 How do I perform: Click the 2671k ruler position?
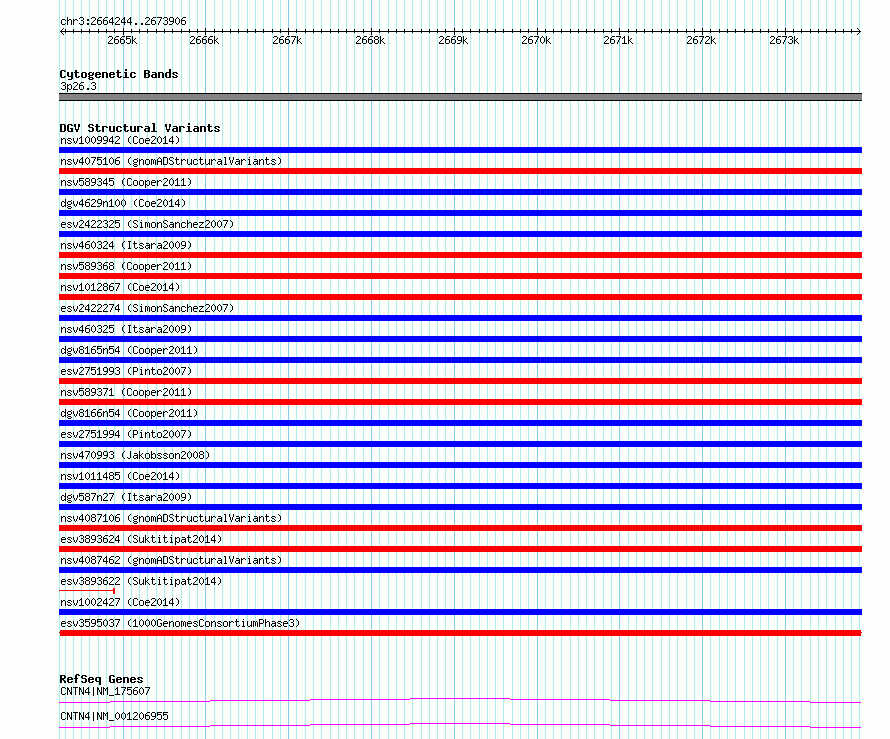[618, 40]
